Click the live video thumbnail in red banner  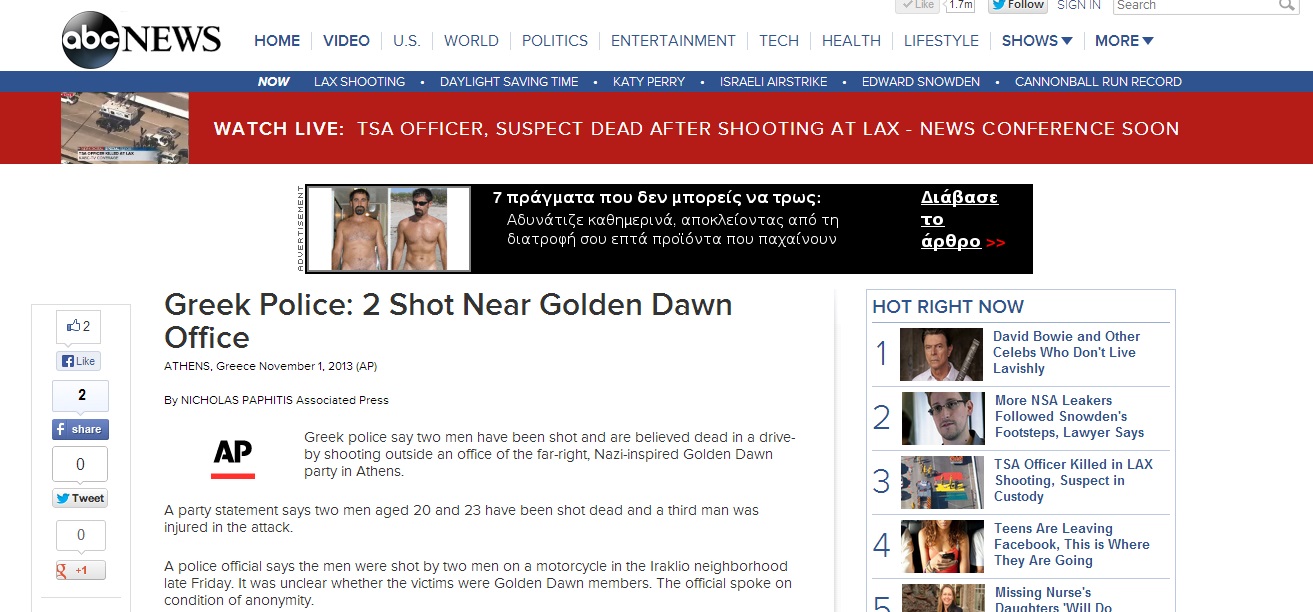point(124,128)
